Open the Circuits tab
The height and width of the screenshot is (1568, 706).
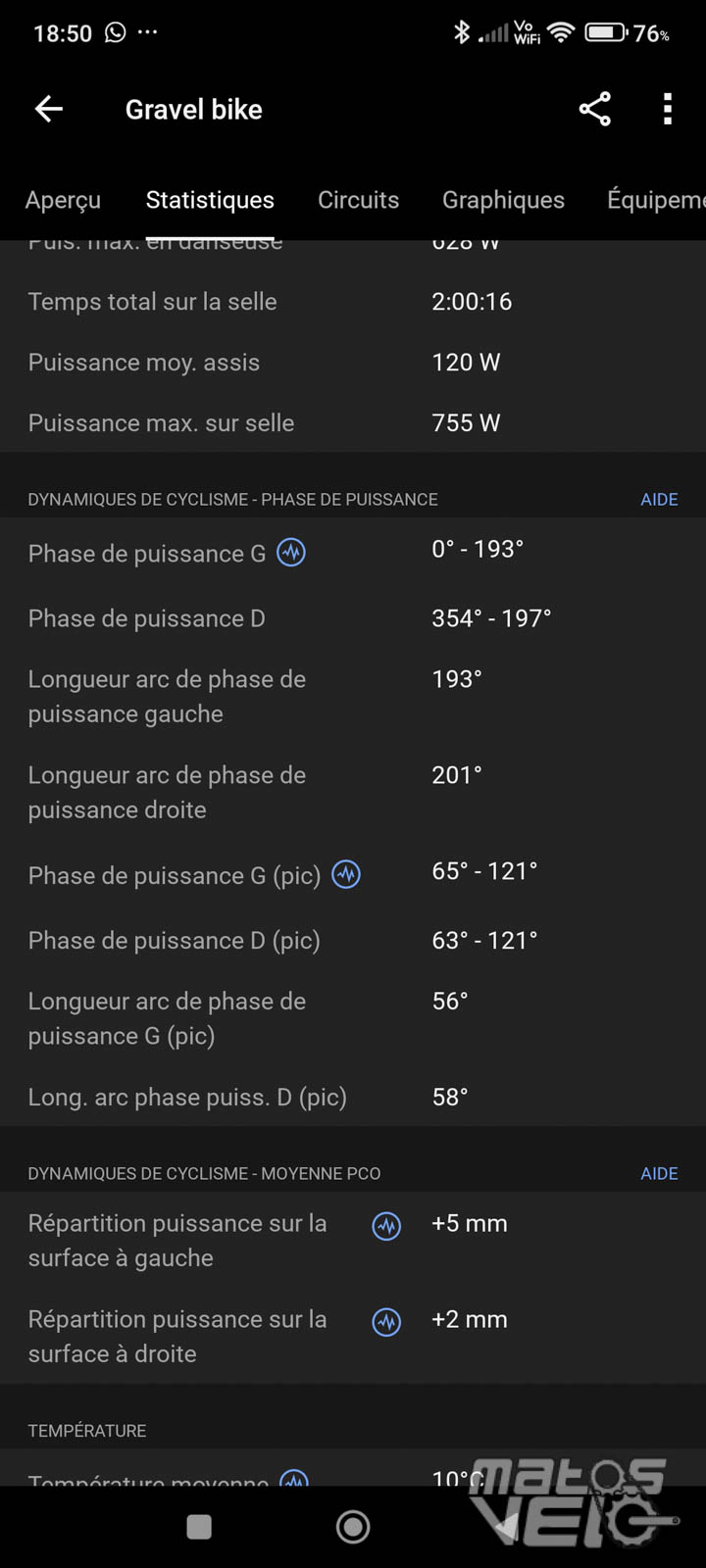[358, 200]
